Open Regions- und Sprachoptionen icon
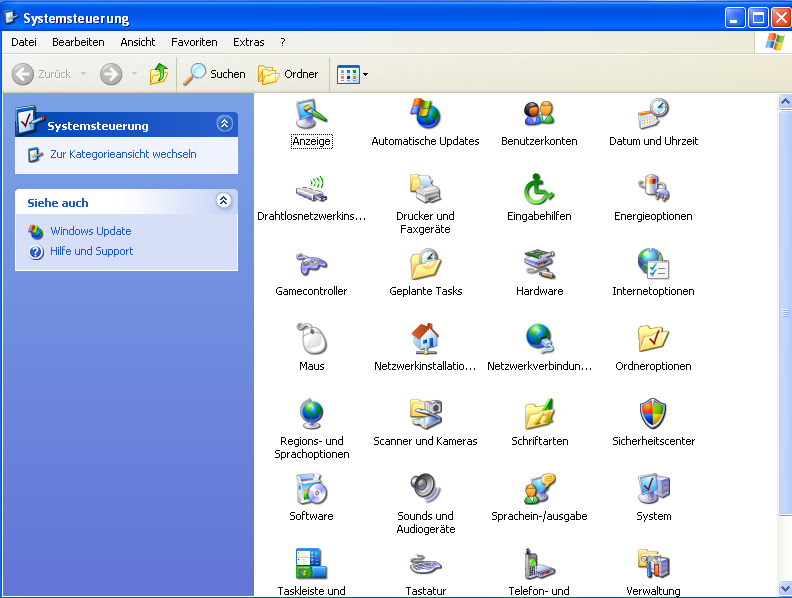 click(312, 414)
